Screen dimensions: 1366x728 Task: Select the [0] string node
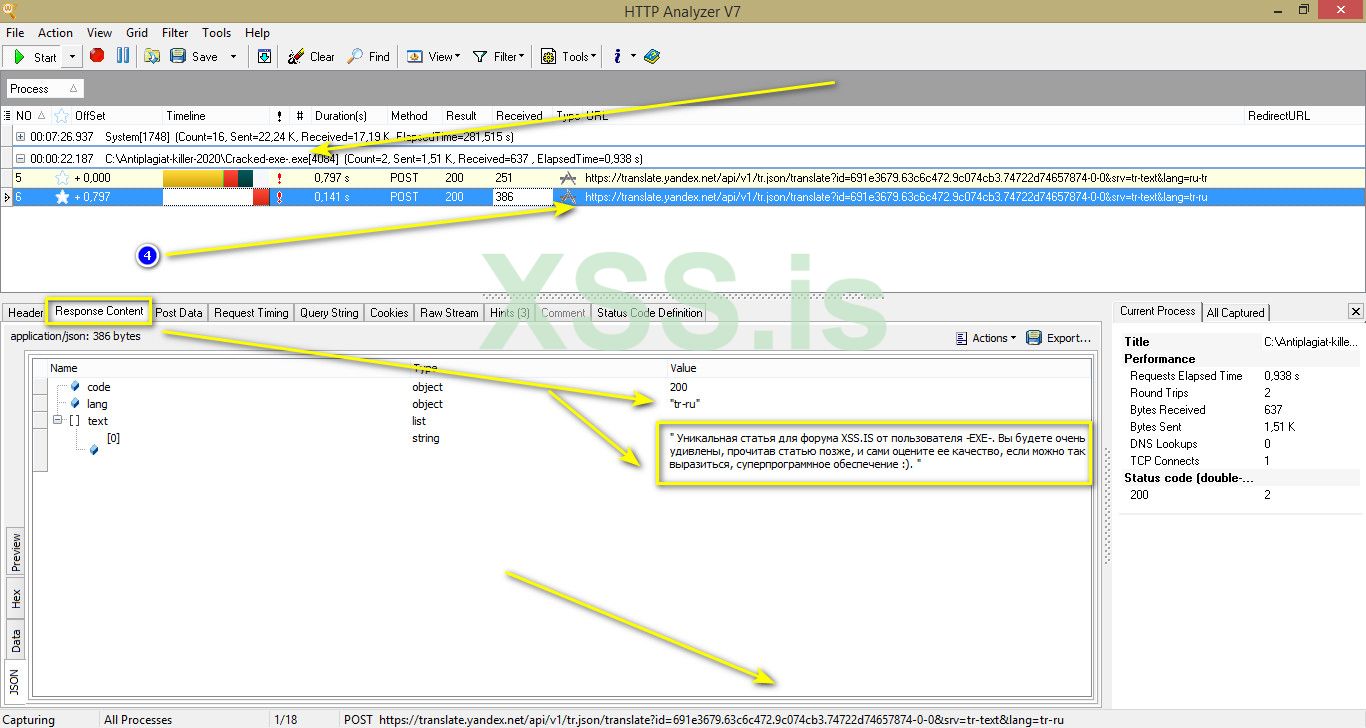113,438
